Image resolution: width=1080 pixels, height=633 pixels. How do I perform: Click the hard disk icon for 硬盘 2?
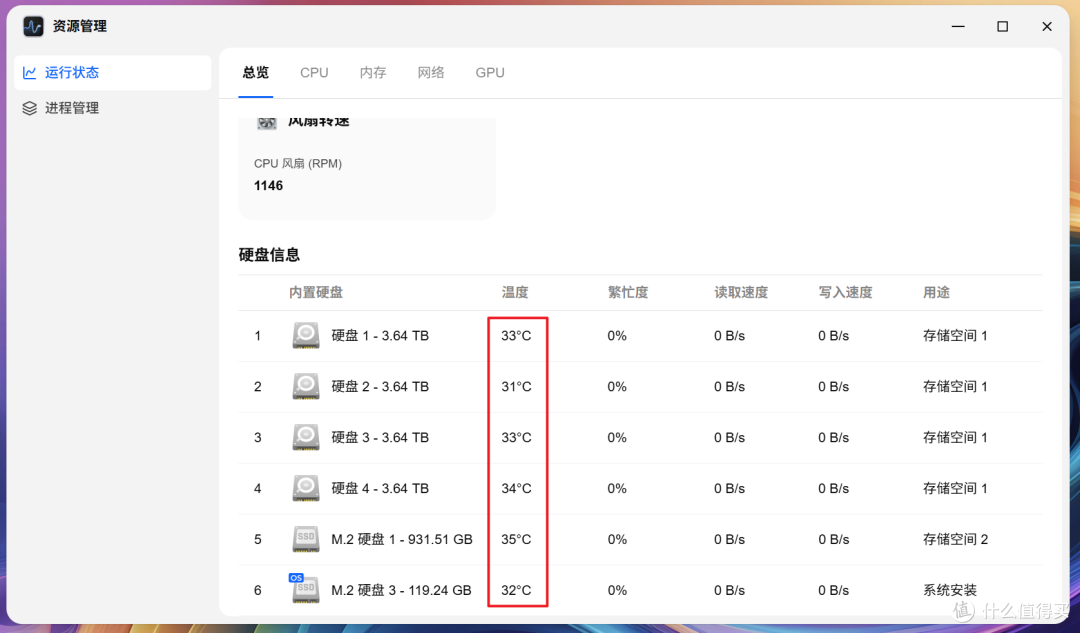pos(306,386)
